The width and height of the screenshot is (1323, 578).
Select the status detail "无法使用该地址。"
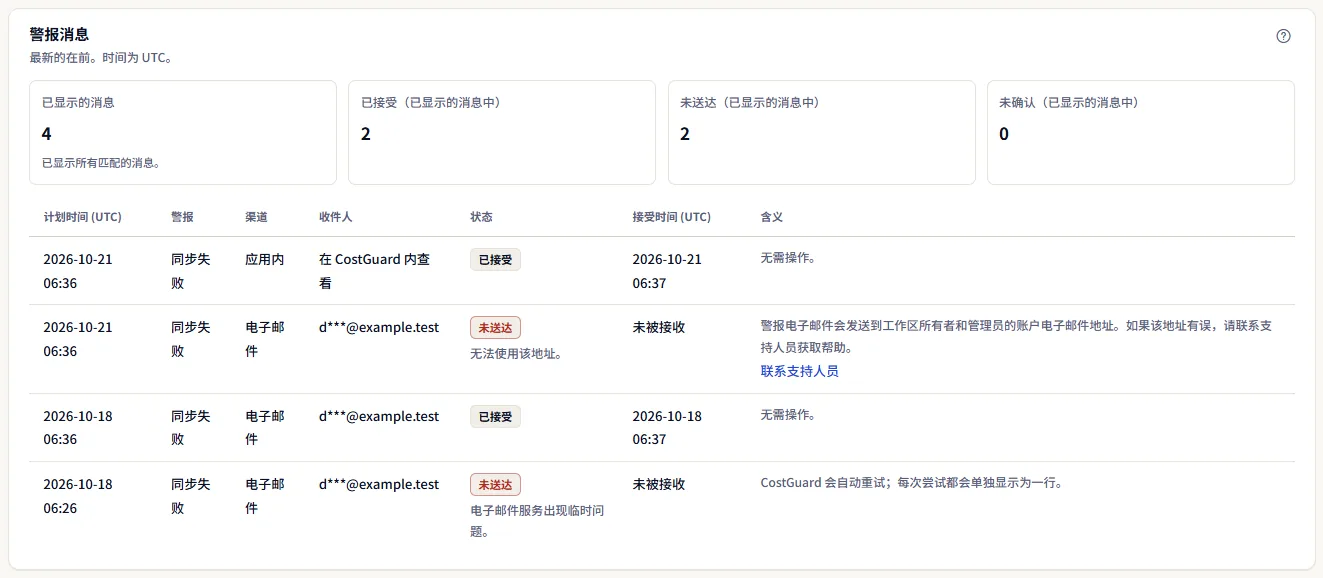coord(516,353)
